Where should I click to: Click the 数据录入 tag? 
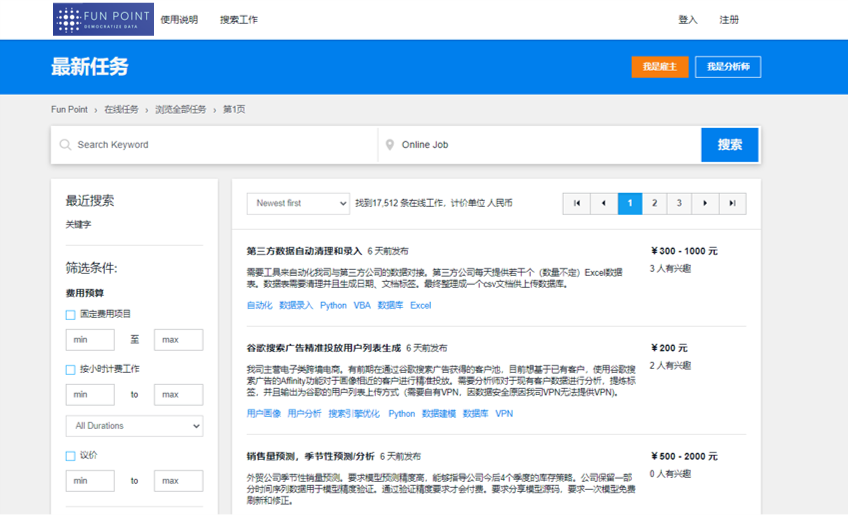(x=296, y=305)
